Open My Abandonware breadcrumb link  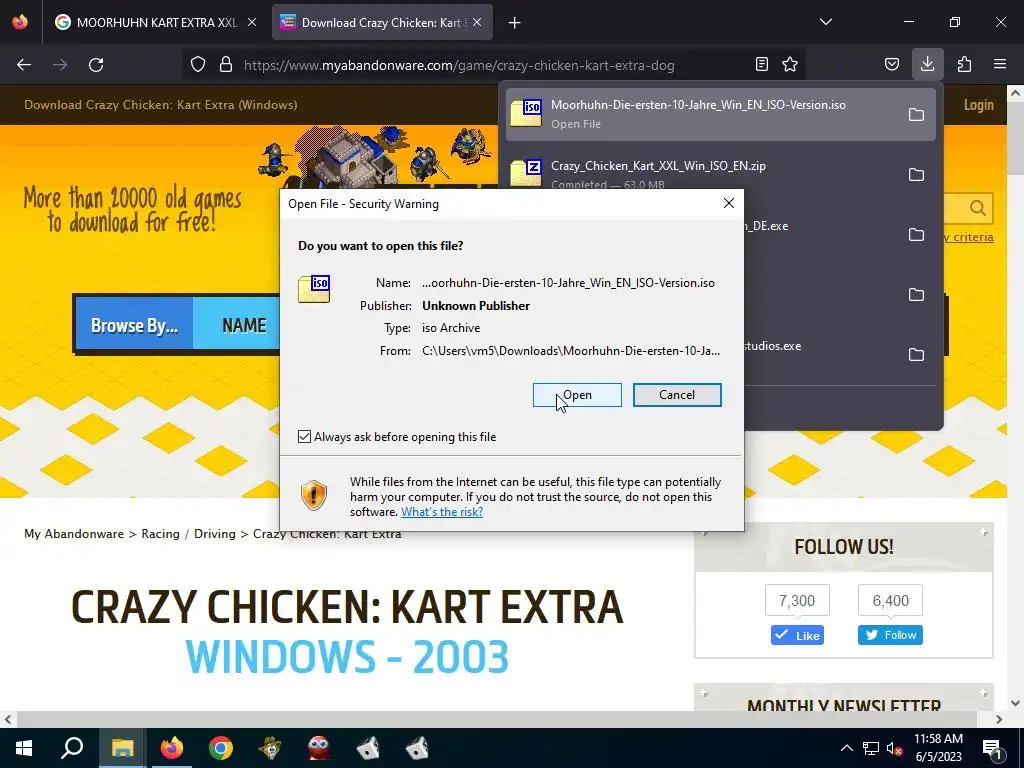[74, 534]
